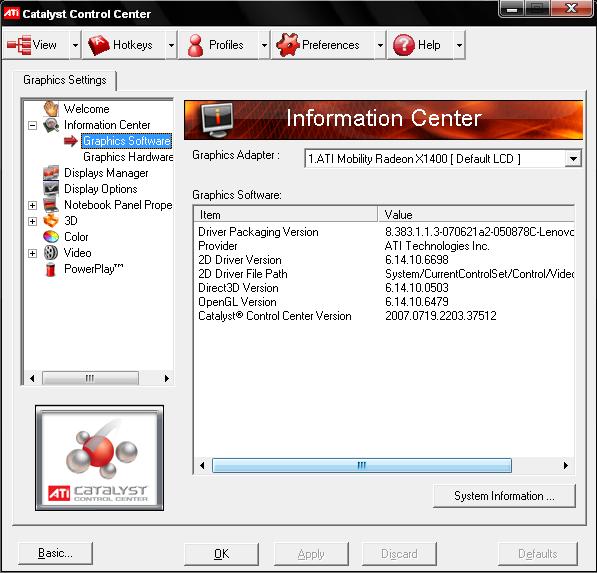
Task: Click the Discard button
Action: point(399,554)
